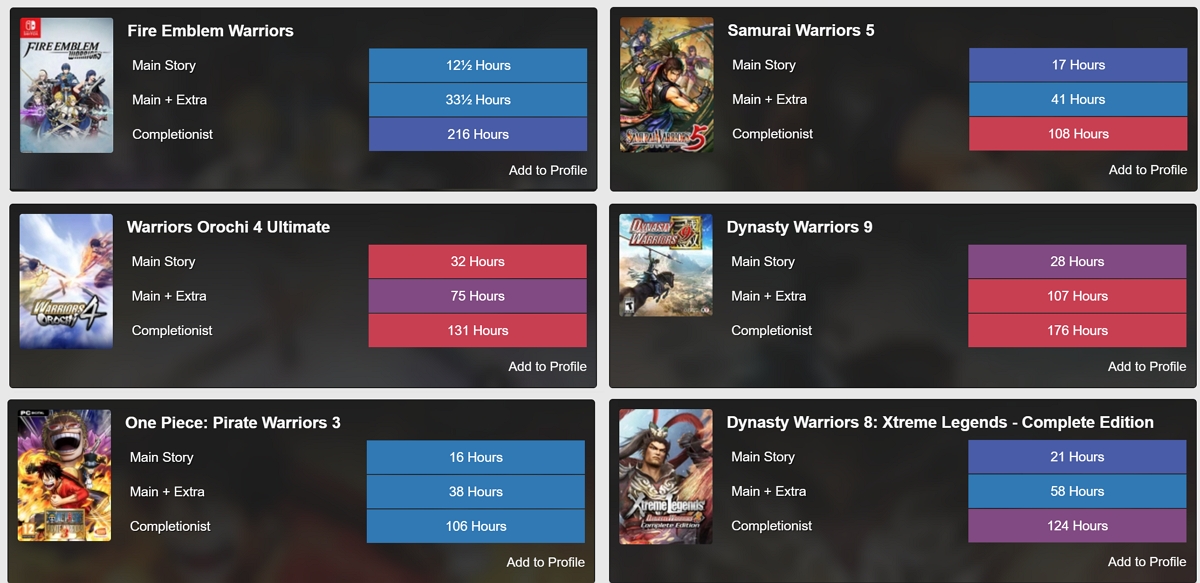Screen dimensions: 1200x583
Task: Select the 21 Hours main story bar
Action: [1077, 457]
